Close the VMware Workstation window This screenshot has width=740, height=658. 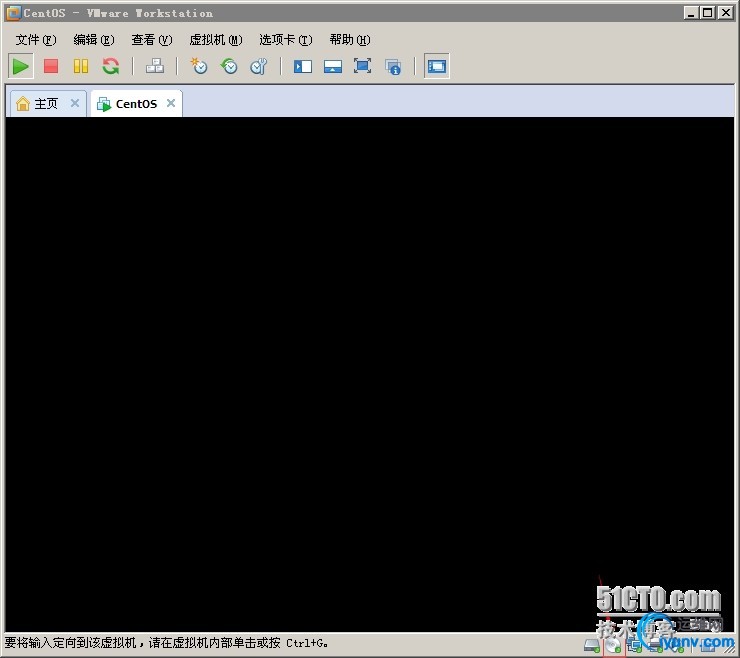pos(725,13)
